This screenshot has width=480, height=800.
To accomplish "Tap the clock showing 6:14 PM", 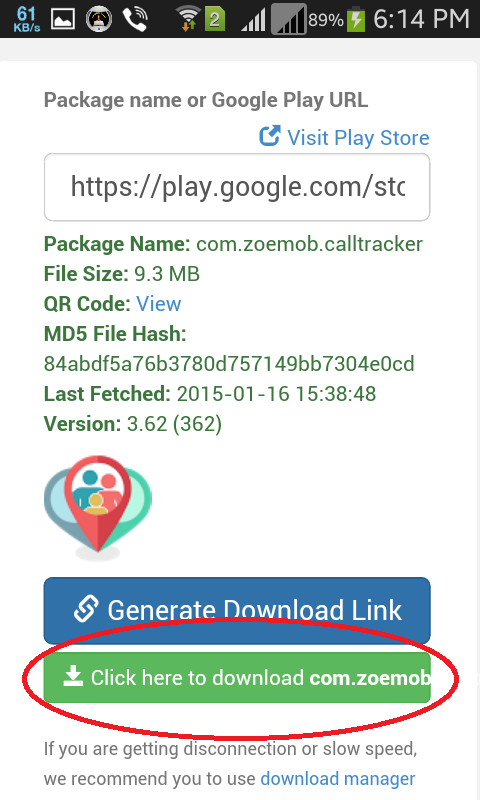I will point(421,19).
